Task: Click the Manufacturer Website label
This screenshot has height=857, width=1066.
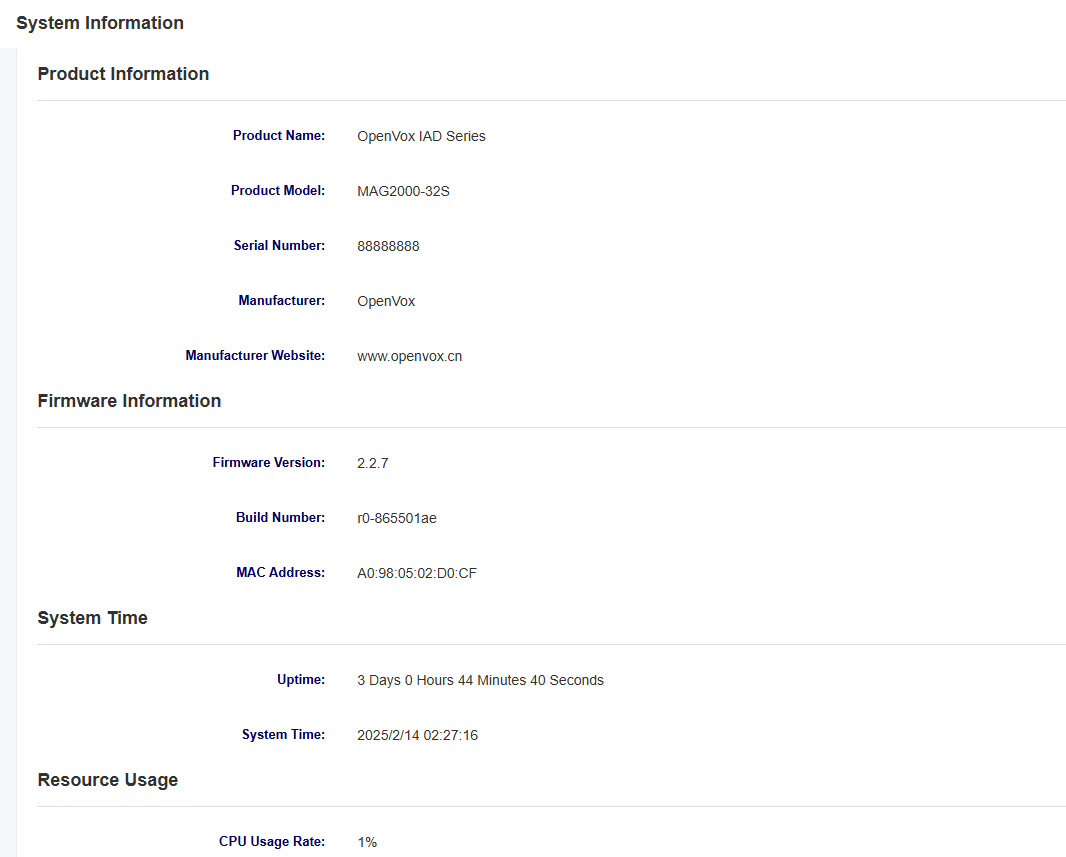Action: coord(255,355)
